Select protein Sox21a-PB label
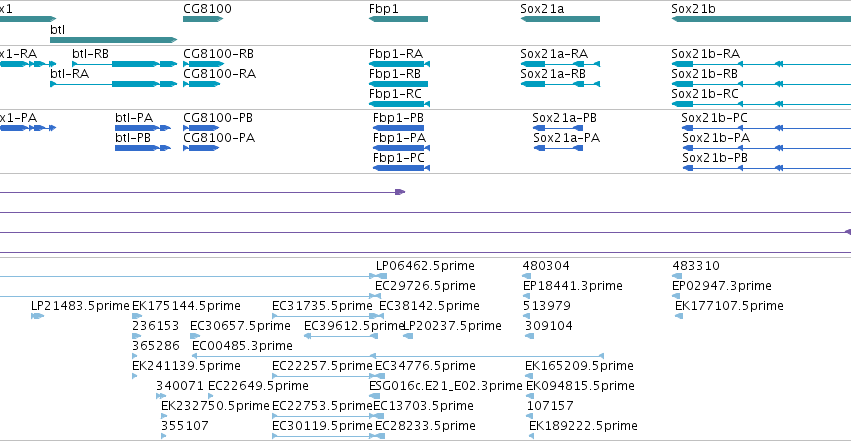Viewport: 851px width, 441px height. (564, 118)
